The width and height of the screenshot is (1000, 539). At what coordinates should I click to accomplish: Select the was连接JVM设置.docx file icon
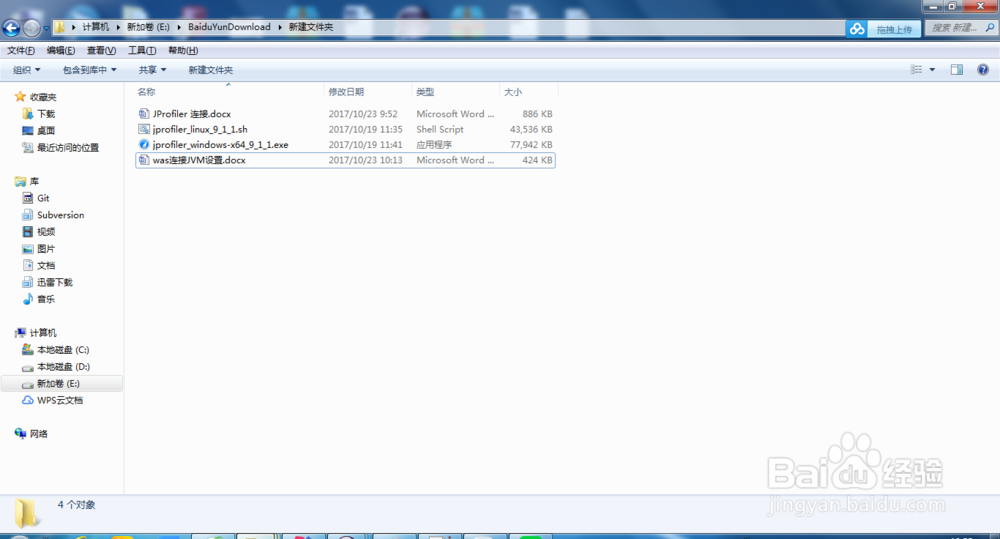[x=144, y=160]
